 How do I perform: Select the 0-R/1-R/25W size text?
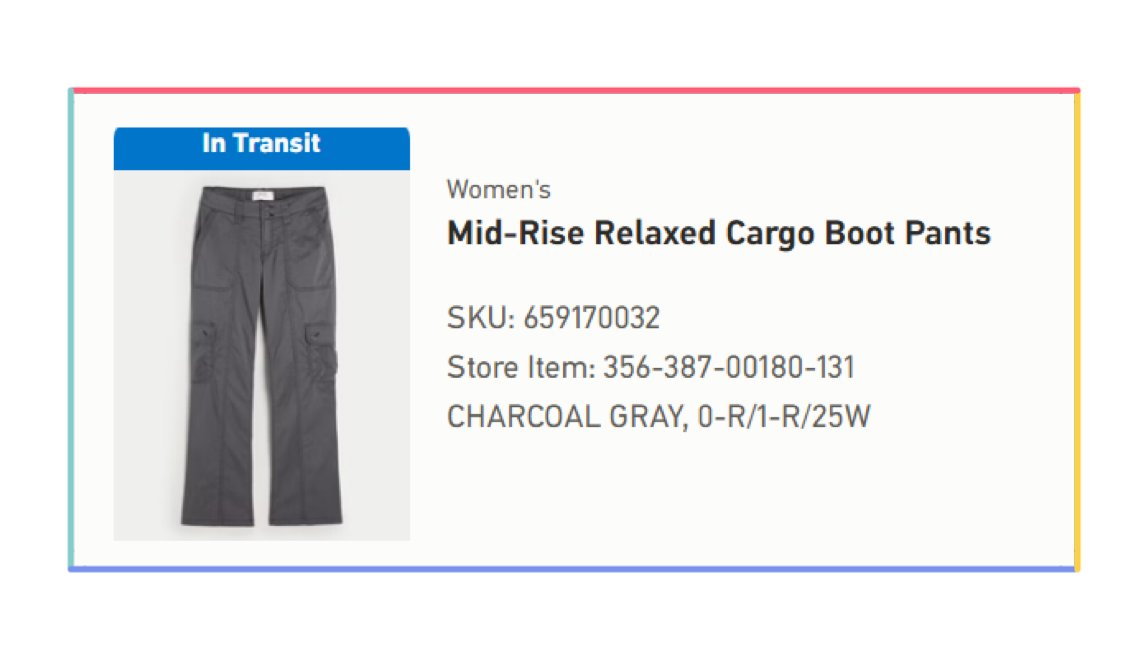tap(784, 417)
